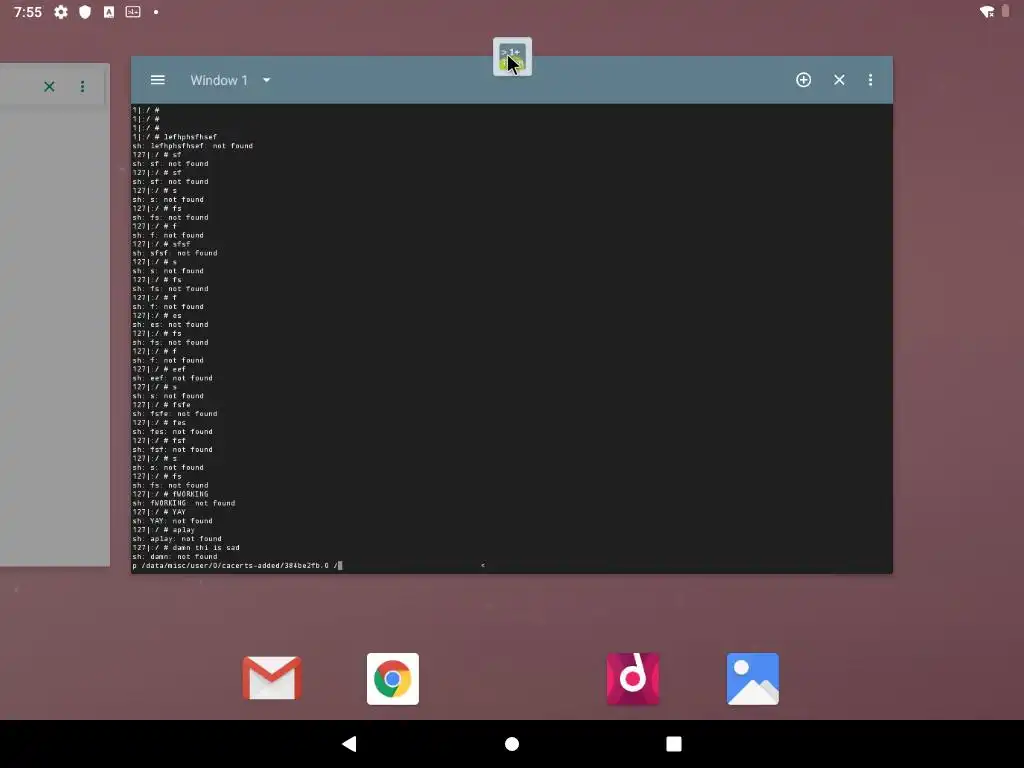Close the left background app card

click(49, 86)
